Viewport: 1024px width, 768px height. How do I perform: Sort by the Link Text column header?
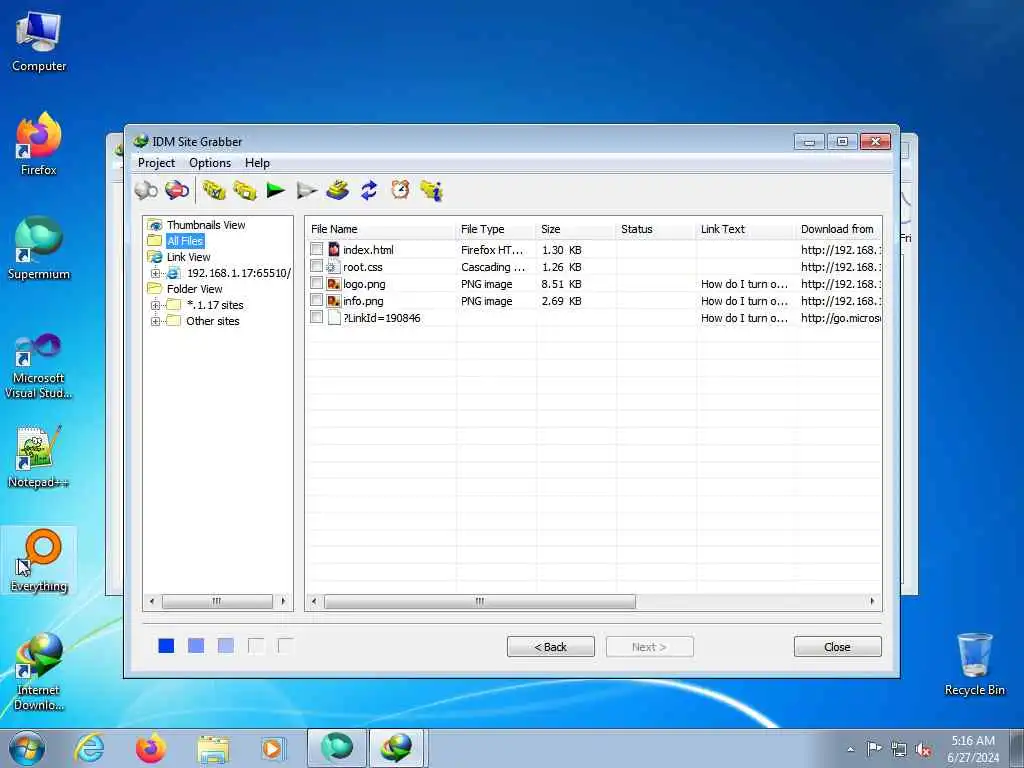[x=746, y=229]
